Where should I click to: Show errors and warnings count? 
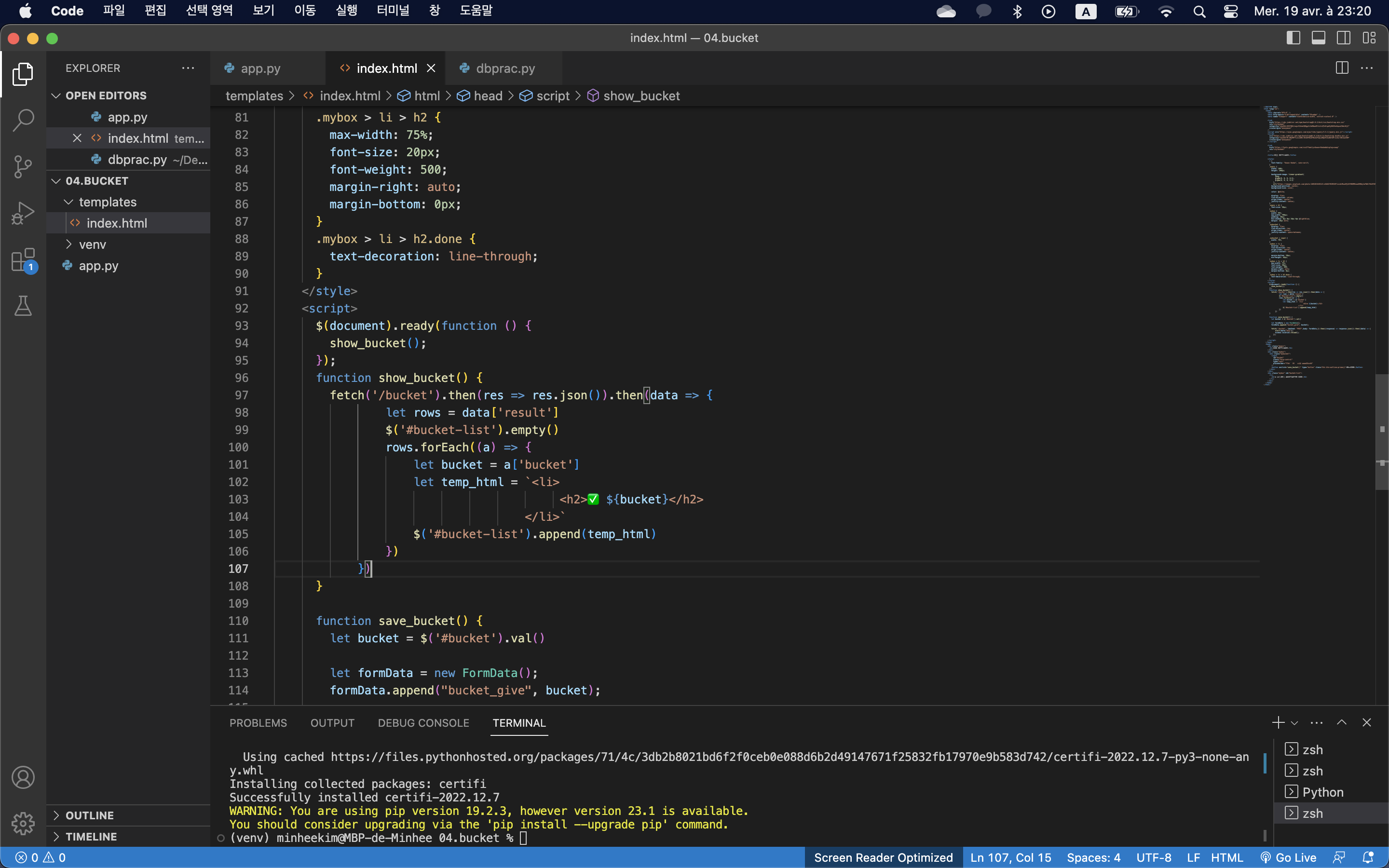40,858
